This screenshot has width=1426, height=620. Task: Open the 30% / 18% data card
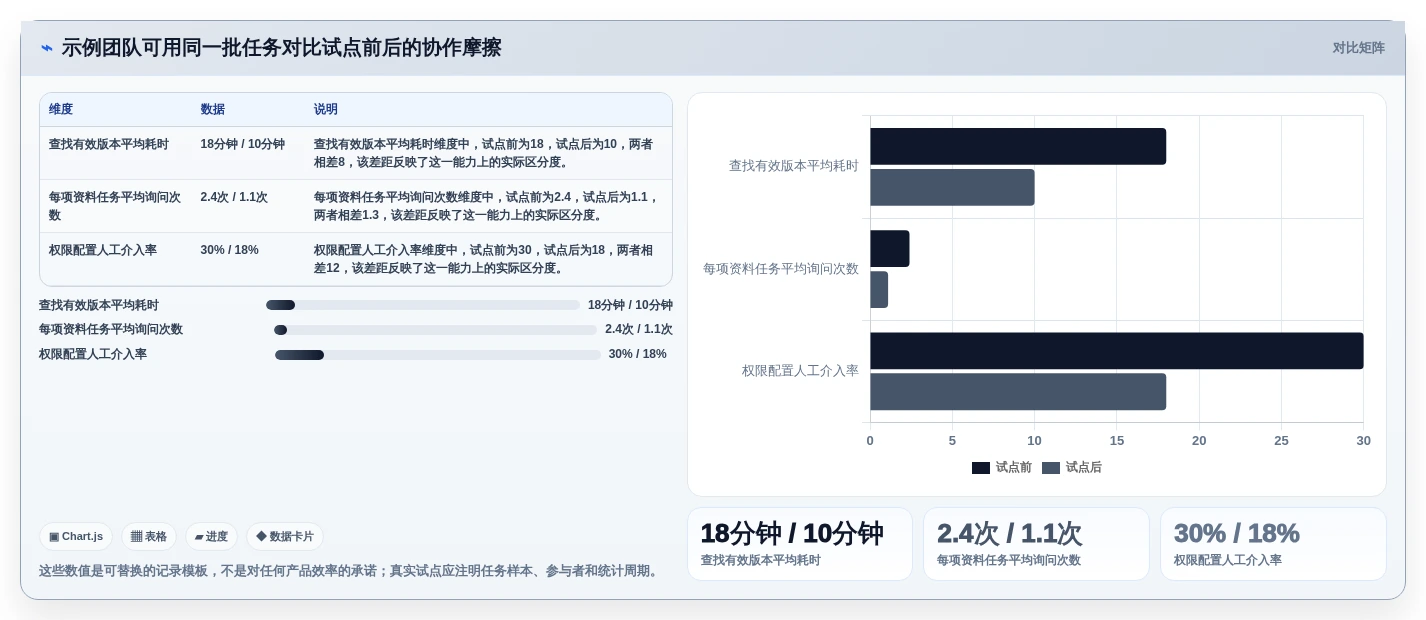click(1273, 544)
